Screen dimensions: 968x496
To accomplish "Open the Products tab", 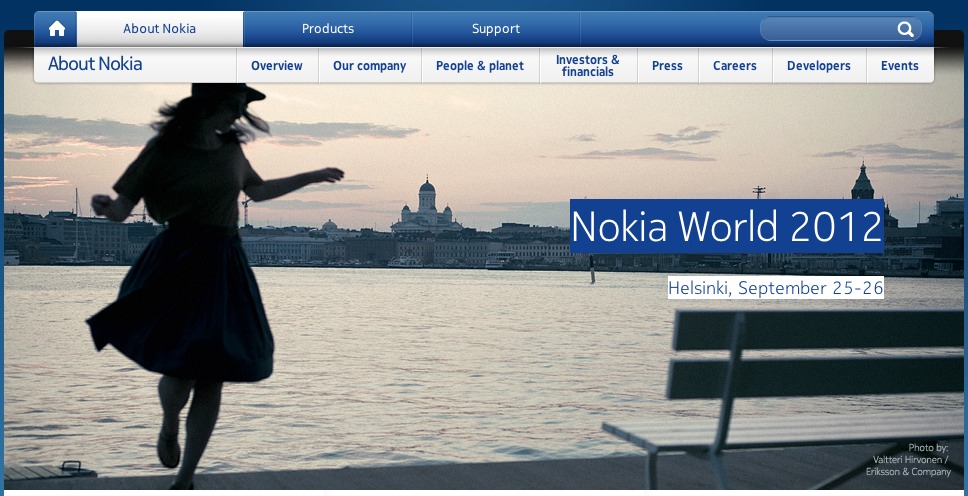I will click(x=328, y=29).
